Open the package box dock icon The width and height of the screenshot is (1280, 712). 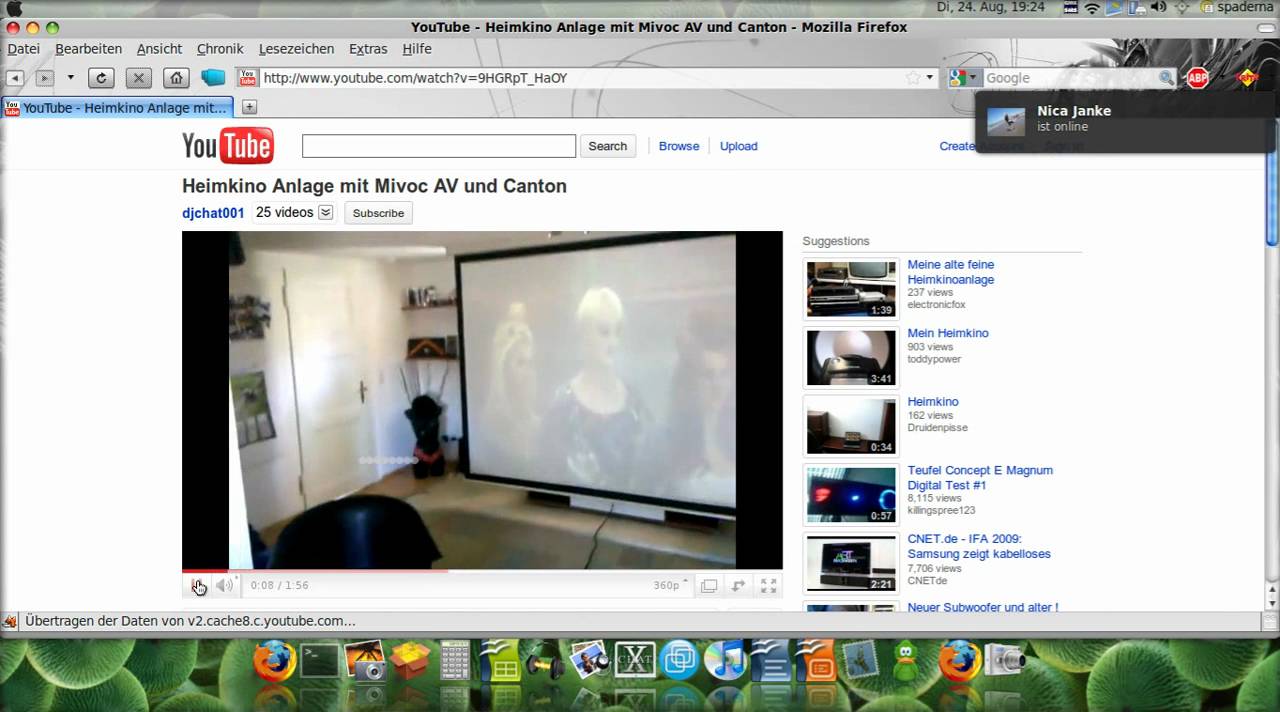(x=410, y=660)
